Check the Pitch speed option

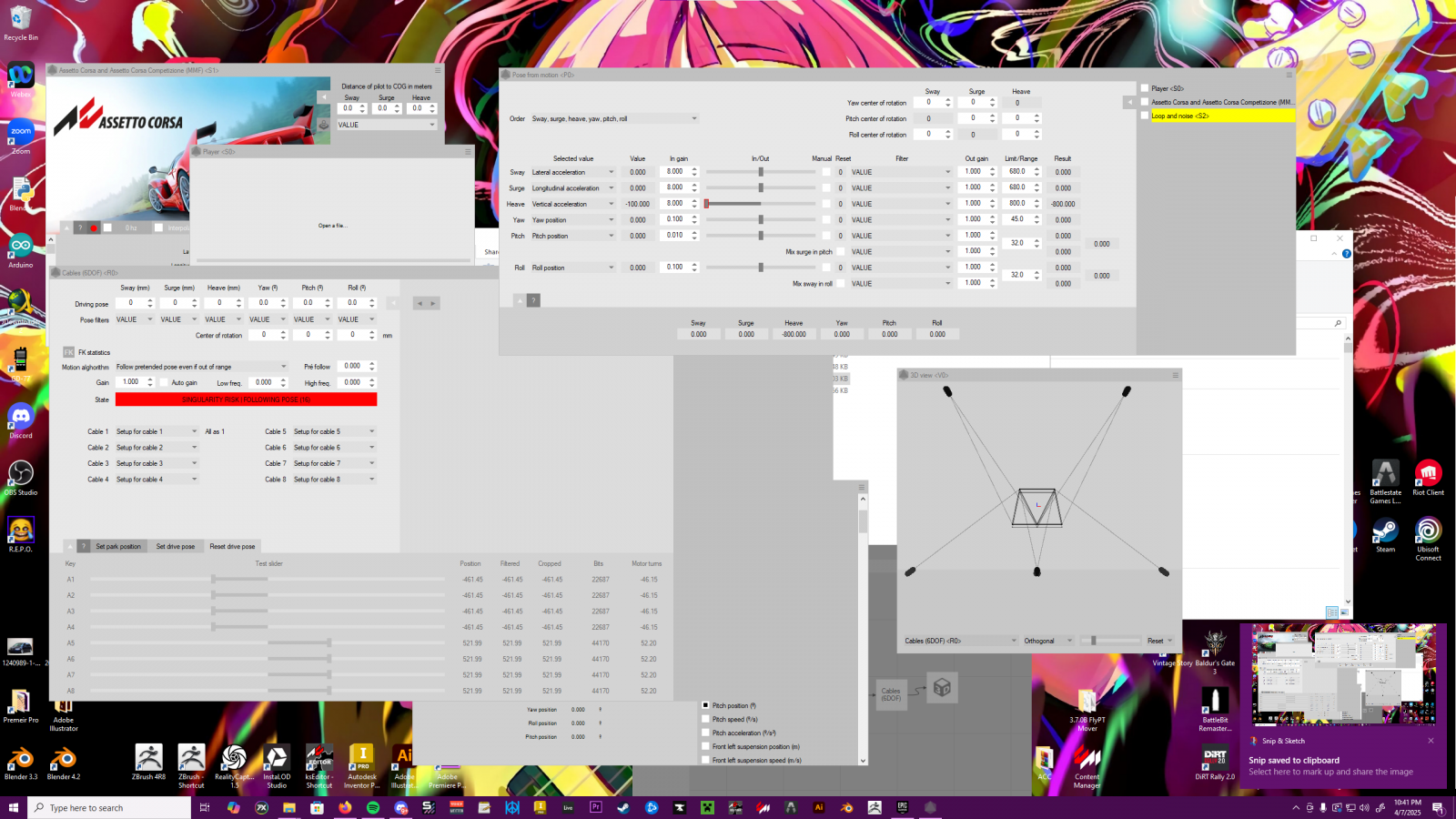coord(705,719)
